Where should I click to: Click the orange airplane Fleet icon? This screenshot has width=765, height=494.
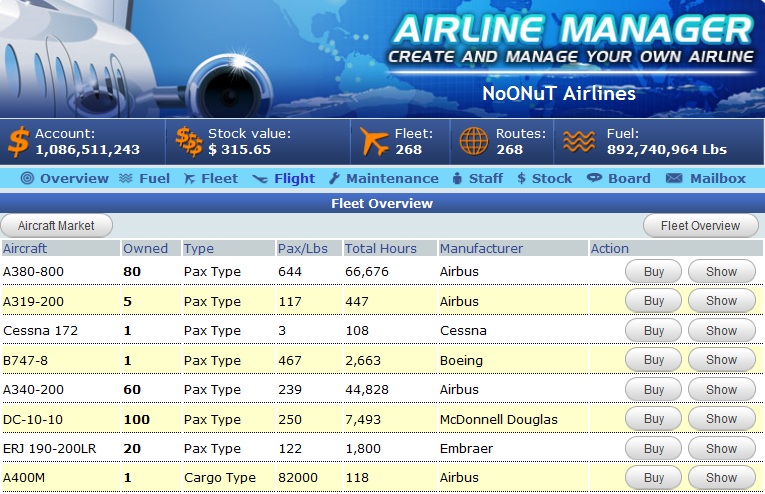374,141
